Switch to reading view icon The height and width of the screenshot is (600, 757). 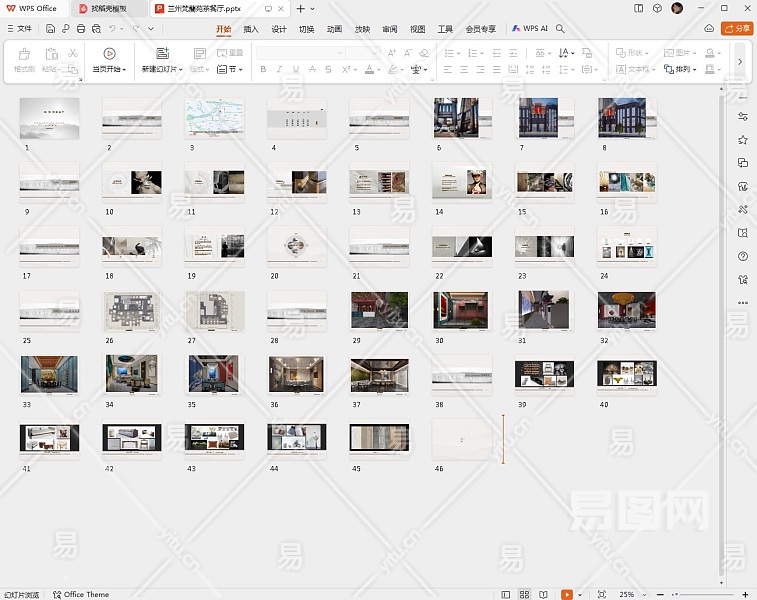[543, 594]
